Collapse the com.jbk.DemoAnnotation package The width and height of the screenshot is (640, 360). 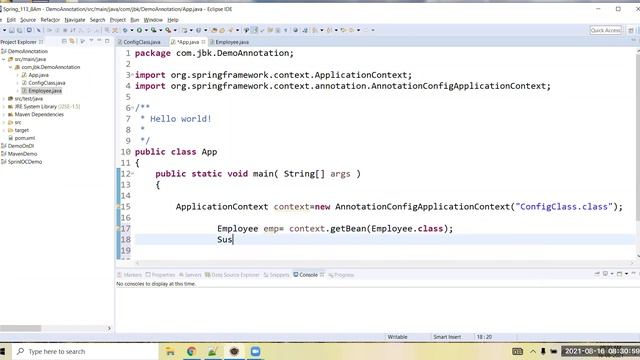[11, 67]
